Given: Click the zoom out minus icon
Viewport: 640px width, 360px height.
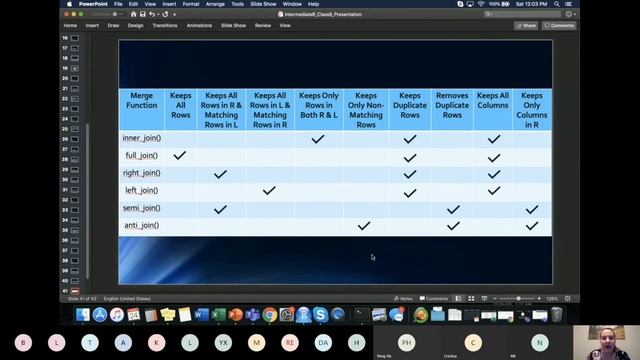Looking at the screenshot, I should 495,299.
